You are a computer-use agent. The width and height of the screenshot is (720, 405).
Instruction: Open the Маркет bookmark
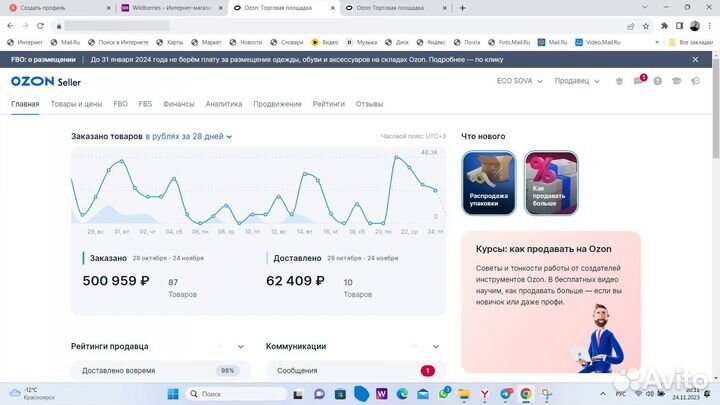pyautogui.click(x=207, y=42)
